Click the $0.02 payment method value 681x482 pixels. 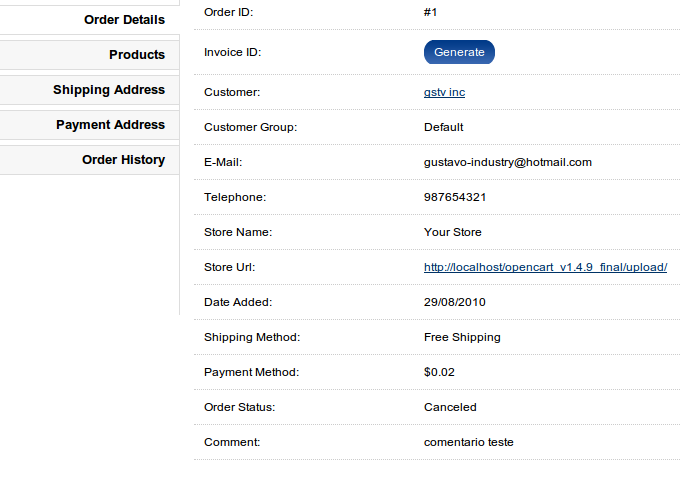(439, 372)
